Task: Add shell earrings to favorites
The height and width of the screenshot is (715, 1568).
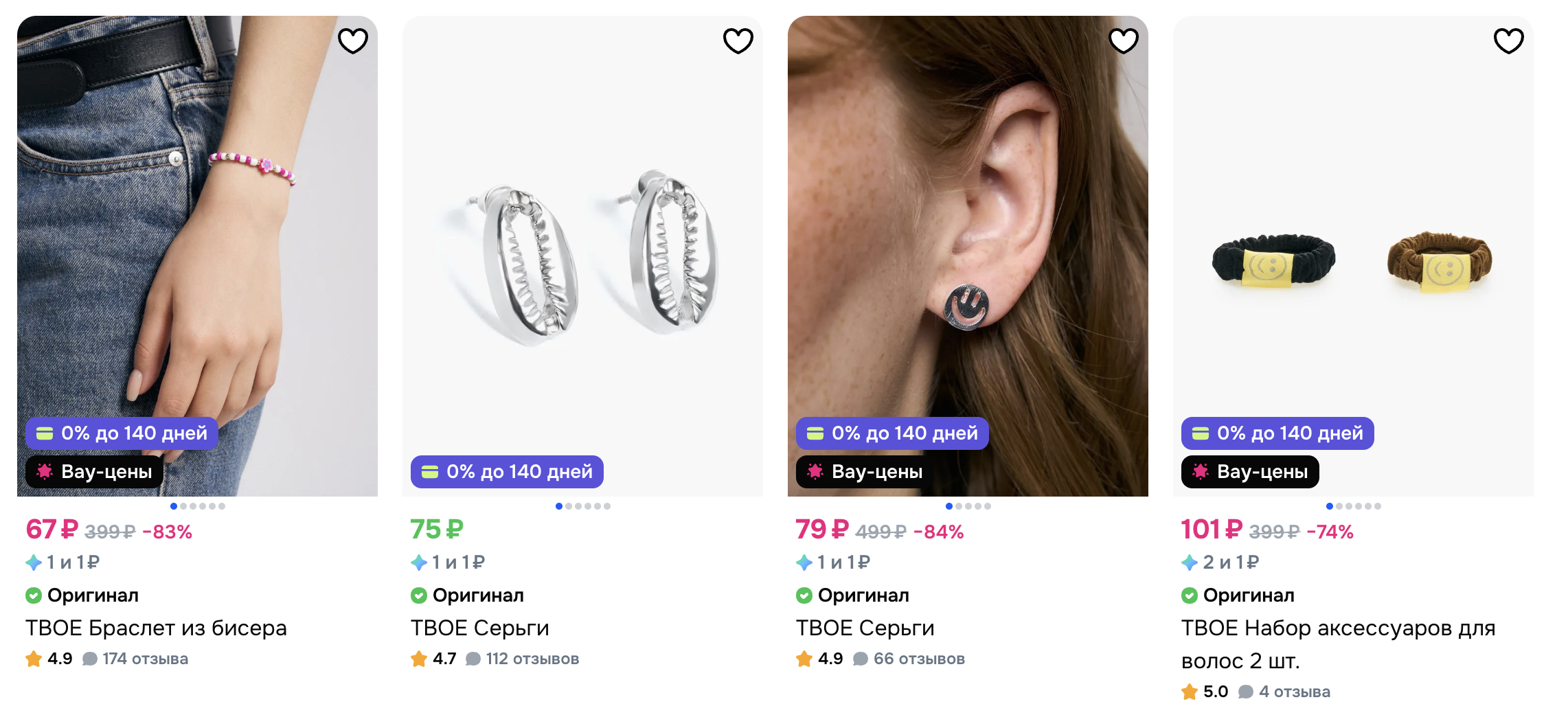Action: 738,41
